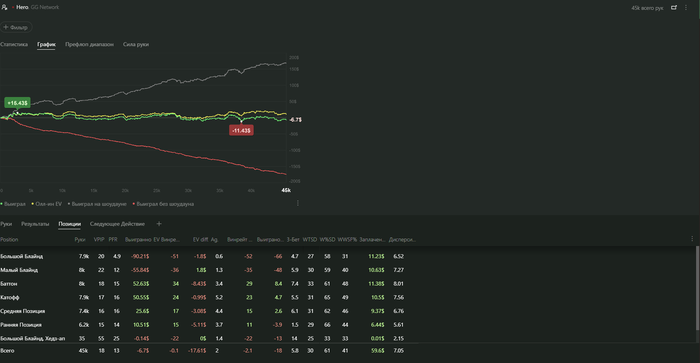Sort by the W%SD column header

(x=327, y=240)
